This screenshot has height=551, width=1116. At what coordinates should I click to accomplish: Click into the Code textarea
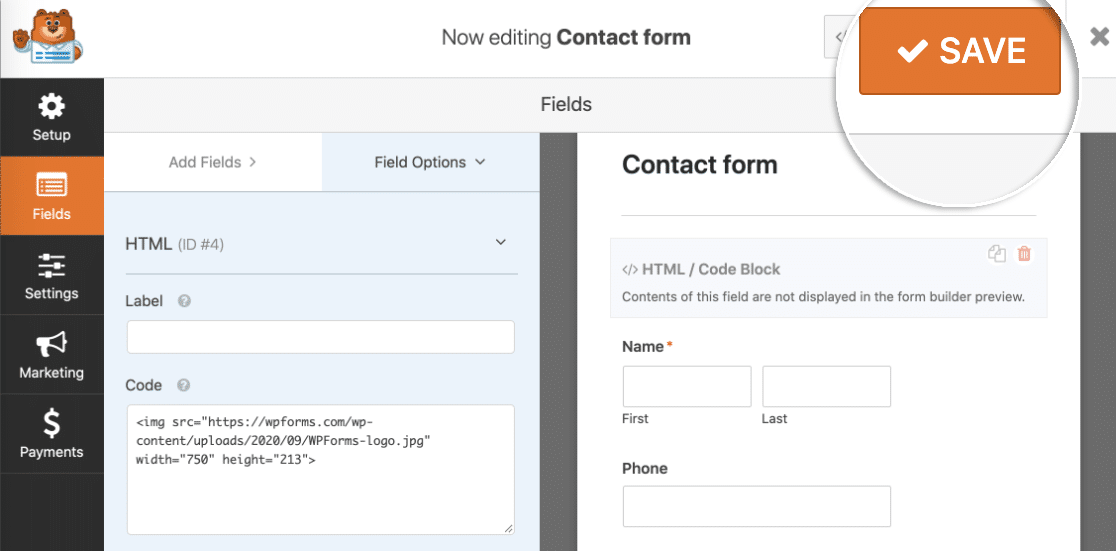click(320, 470)
